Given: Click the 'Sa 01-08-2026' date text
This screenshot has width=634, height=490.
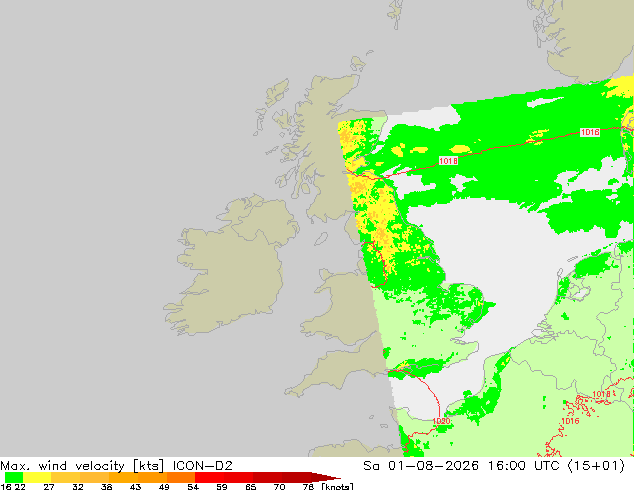Looking at the screenshot, I should pos(421,466).
